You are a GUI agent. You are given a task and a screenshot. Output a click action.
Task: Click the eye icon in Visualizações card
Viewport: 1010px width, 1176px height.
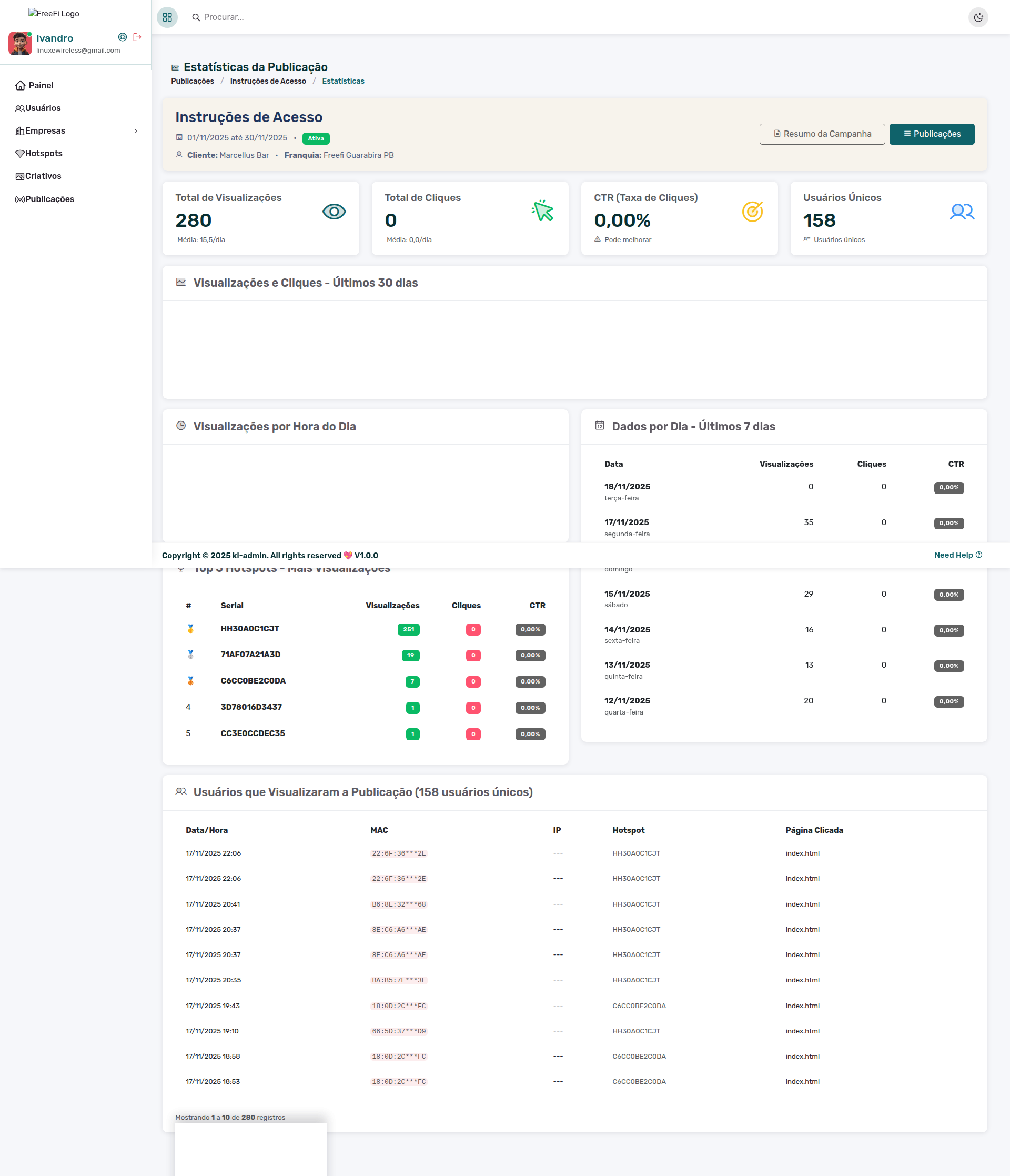(334, 212)
